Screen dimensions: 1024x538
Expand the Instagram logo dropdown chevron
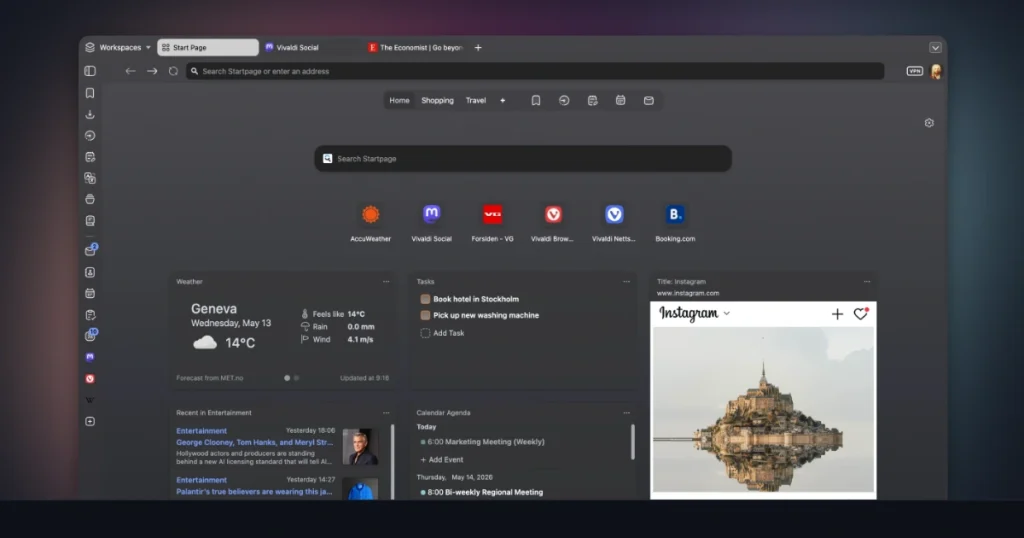click(727, 314)
